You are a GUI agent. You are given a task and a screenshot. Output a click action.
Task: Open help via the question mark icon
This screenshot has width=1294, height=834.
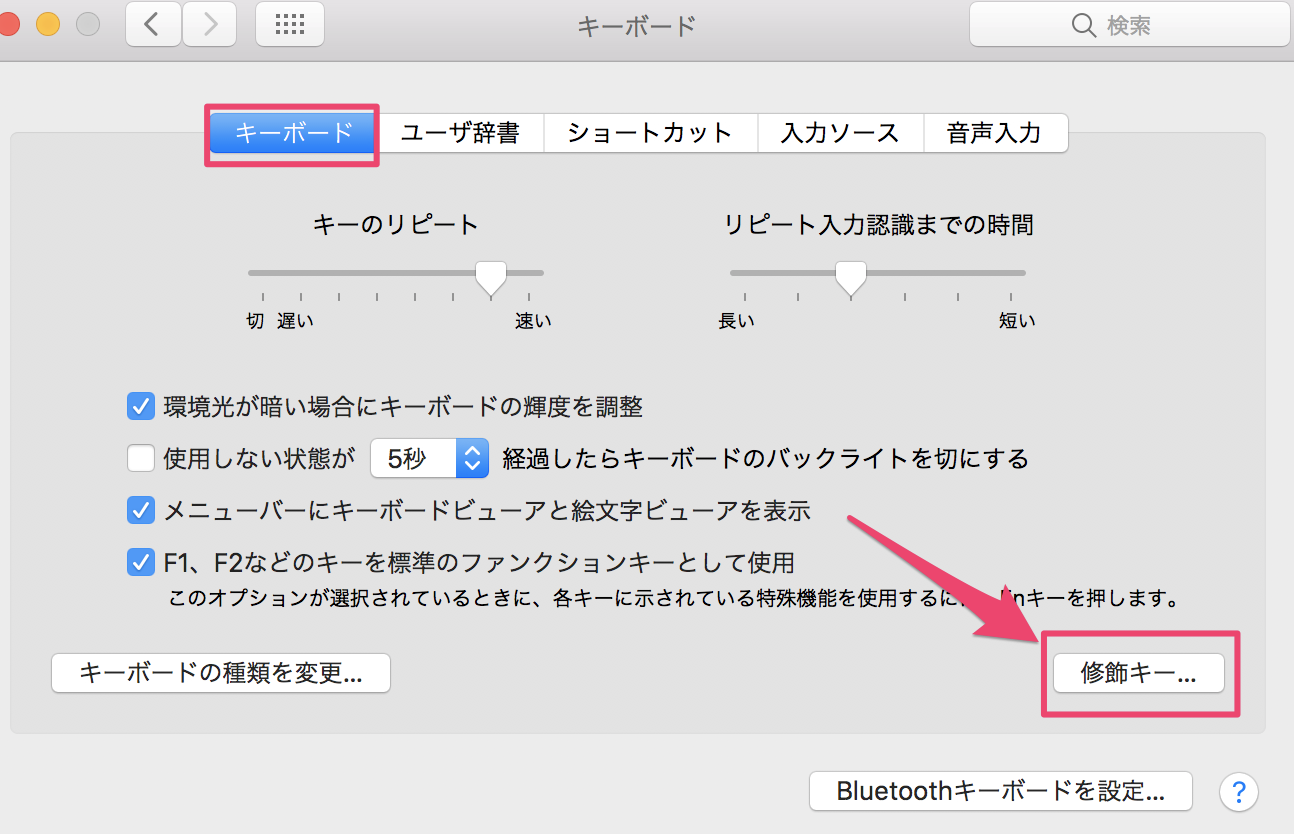point(1238,791)
